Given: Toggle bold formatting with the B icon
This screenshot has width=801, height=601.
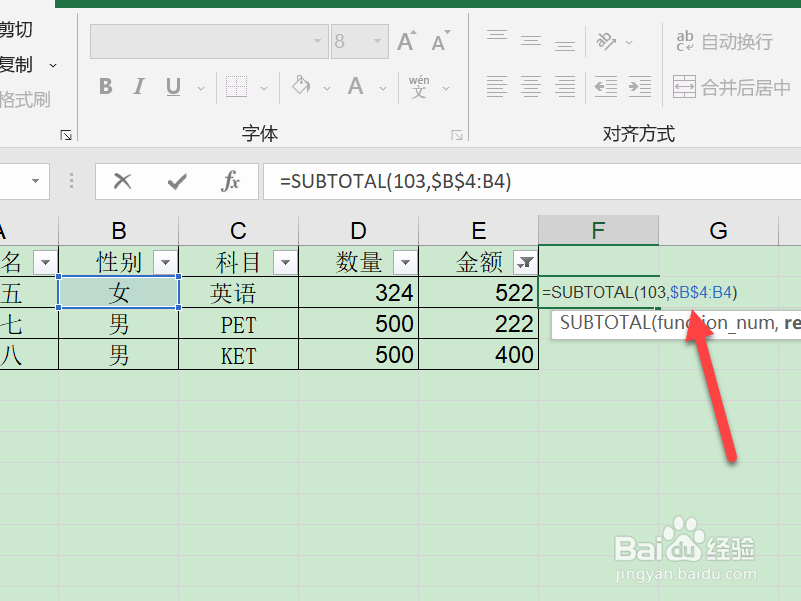Looking at the screenshot, I should coord(105,86).
